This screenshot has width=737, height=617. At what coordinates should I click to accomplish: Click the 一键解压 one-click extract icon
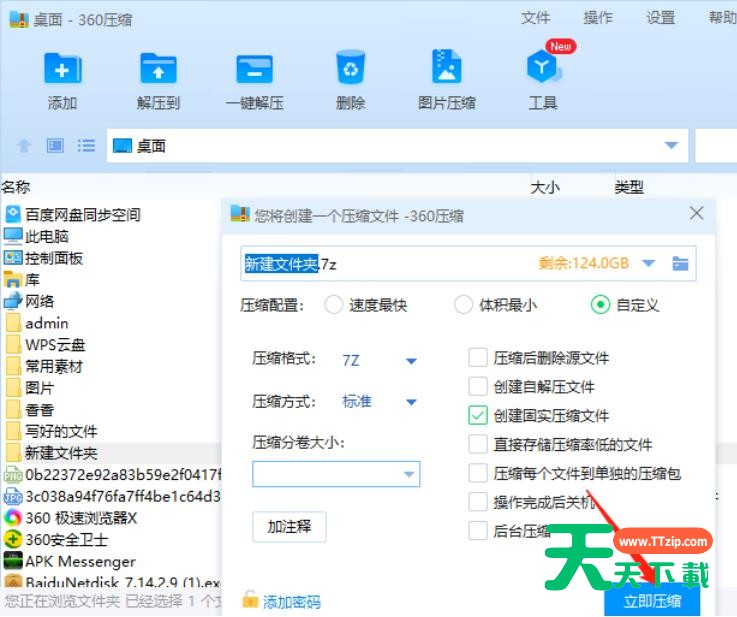(x=254, y=69)
